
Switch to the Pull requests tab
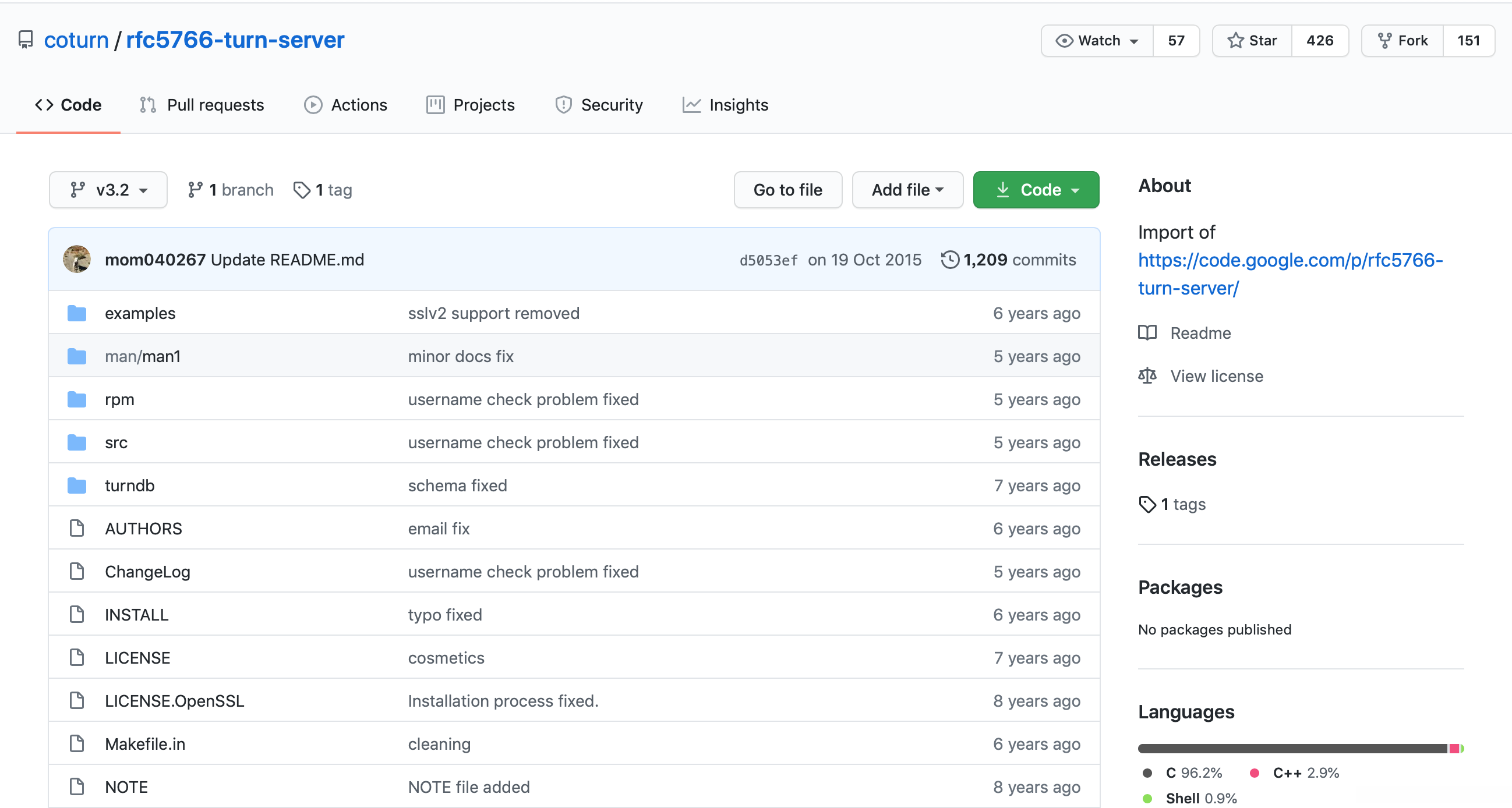click(x=203, y=105)
